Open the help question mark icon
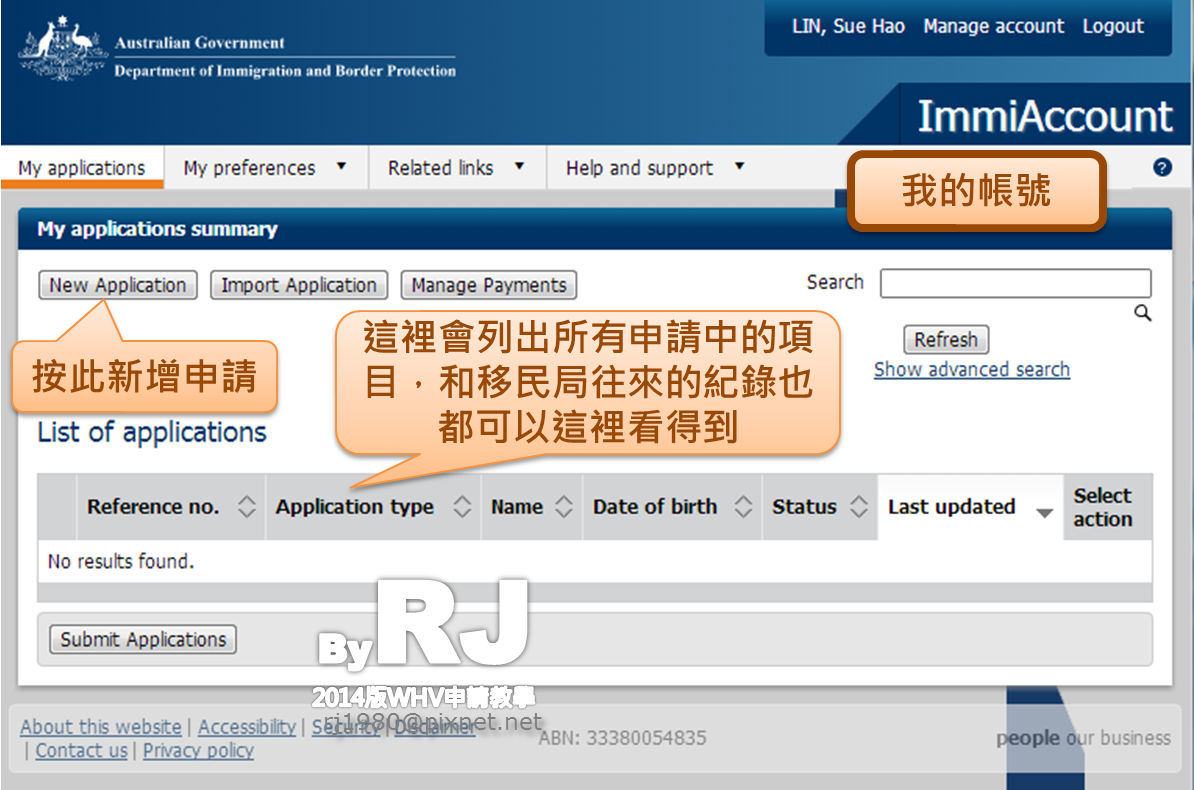Image resolution: width=1194 pixels, height=790 pixels. click(1162, 168)
